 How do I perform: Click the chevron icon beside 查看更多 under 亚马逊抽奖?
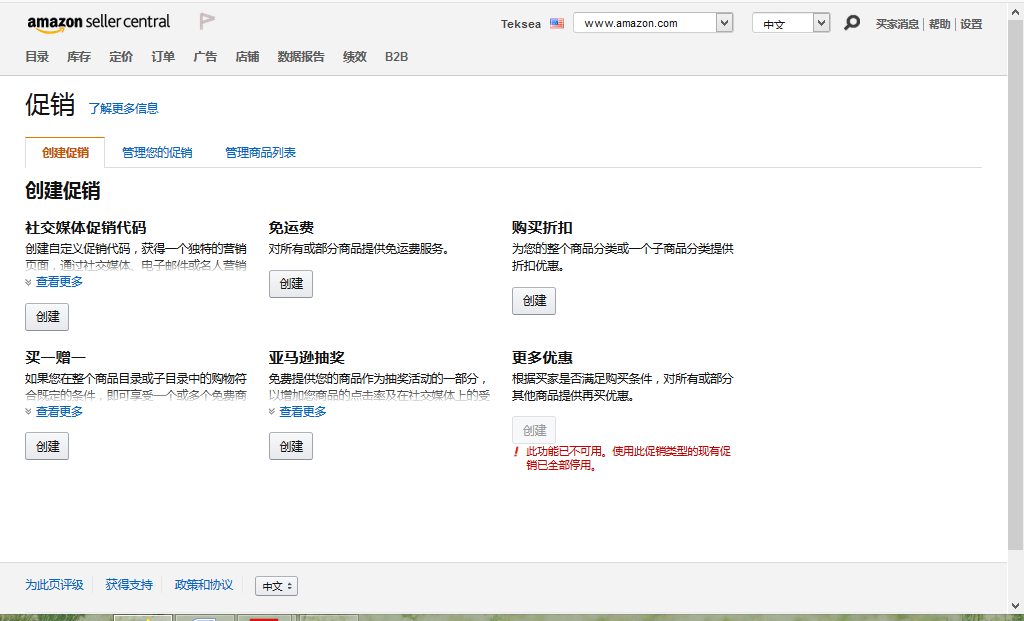272,412
